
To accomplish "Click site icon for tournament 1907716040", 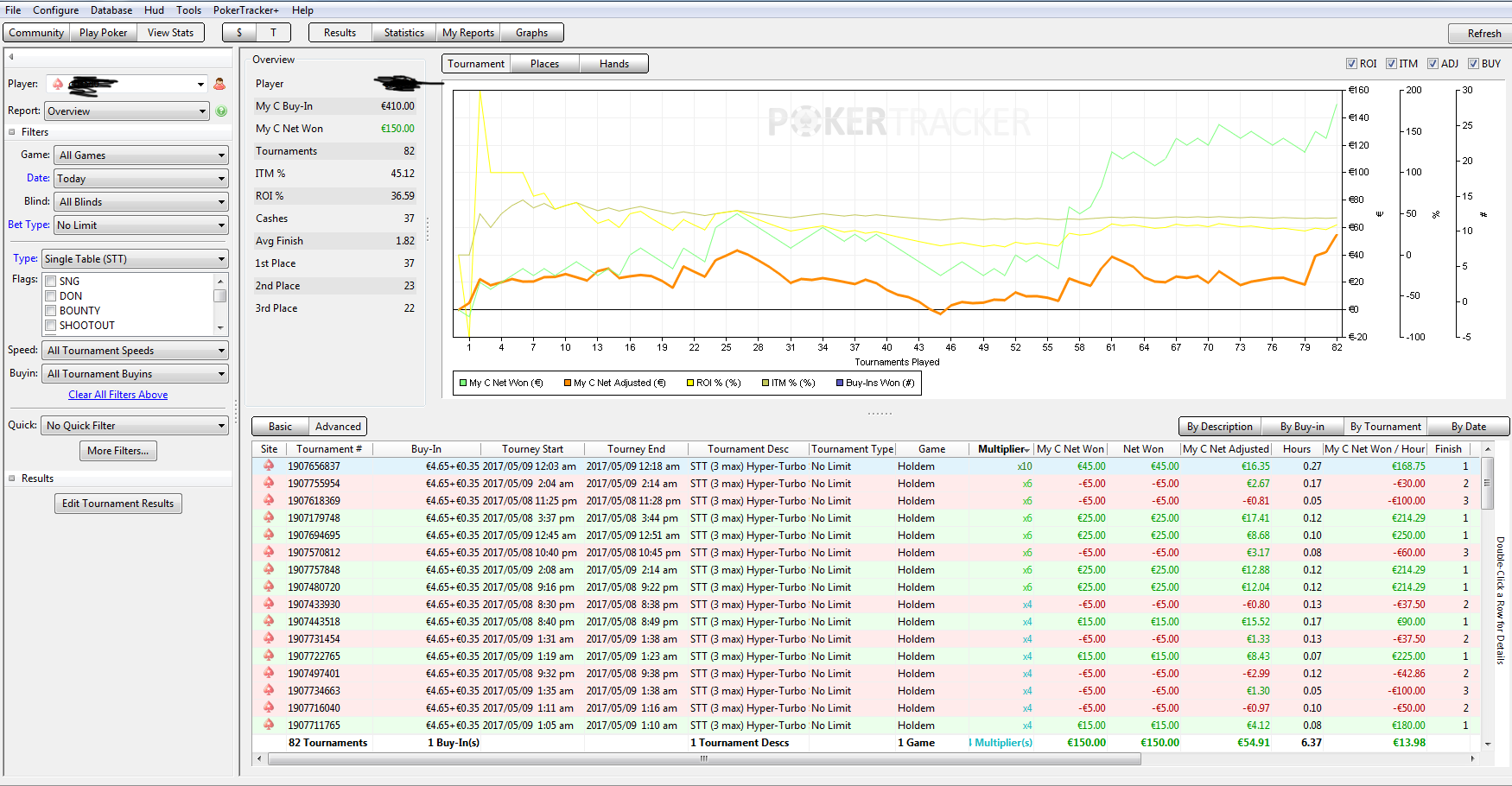I will (269, 707).
